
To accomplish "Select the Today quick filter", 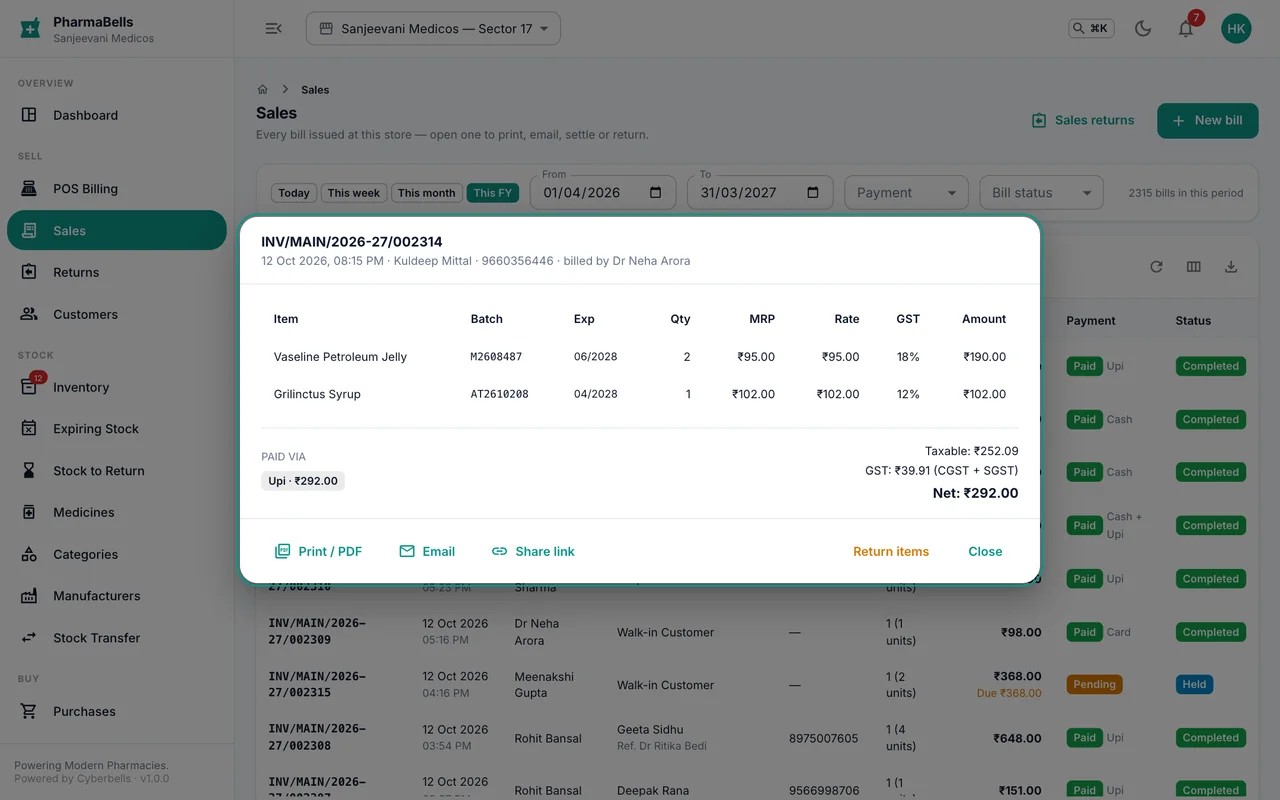I will coord(294,193).
